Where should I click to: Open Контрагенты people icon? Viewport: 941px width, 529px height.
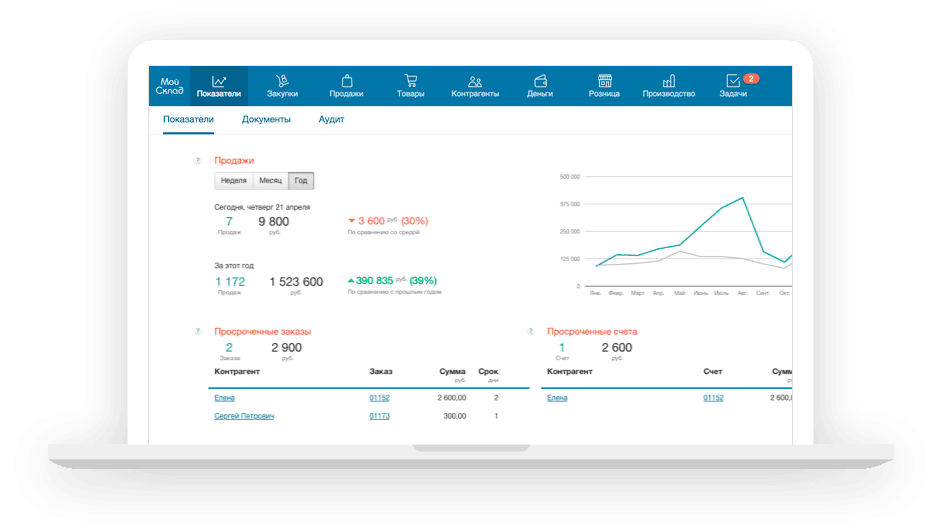click(x=475, y=81)
